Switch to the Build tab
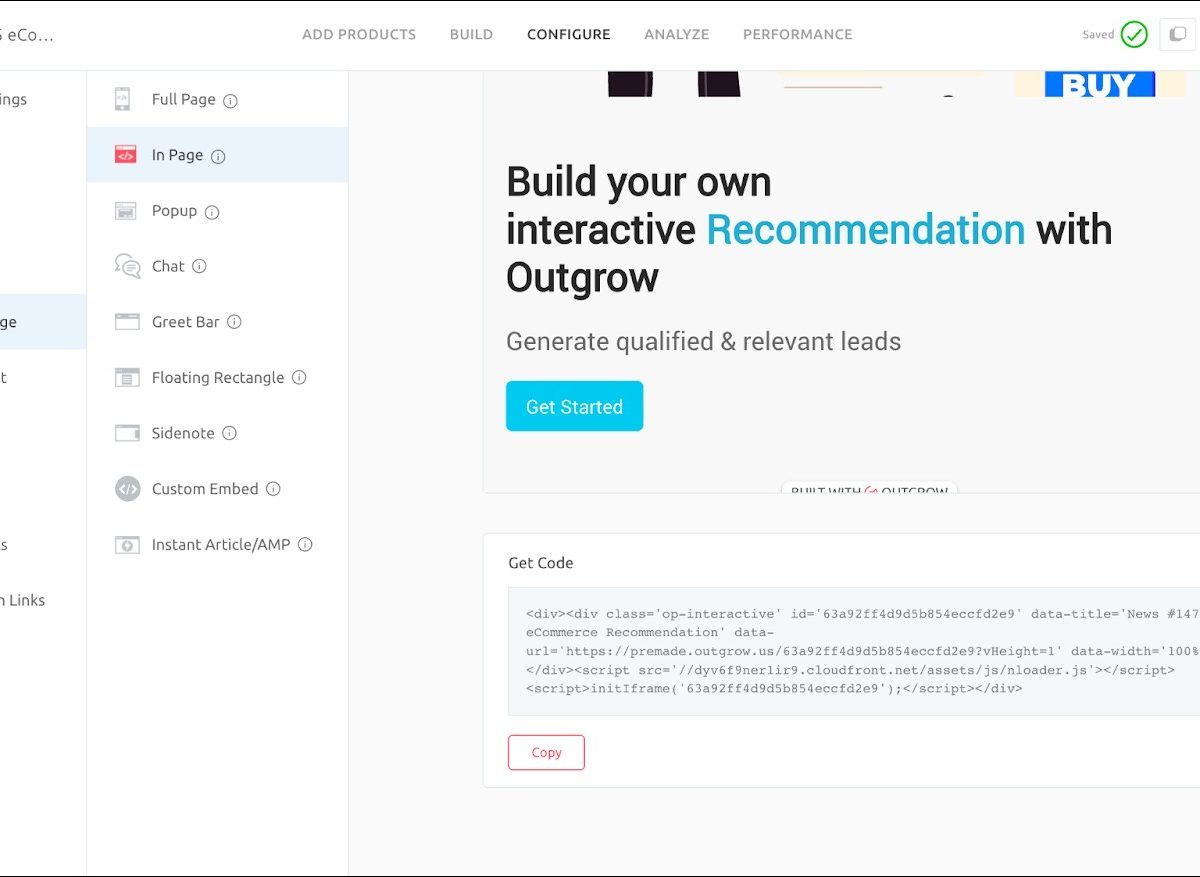This screenshot has width=1200, height=877. (x=471, y=35)
